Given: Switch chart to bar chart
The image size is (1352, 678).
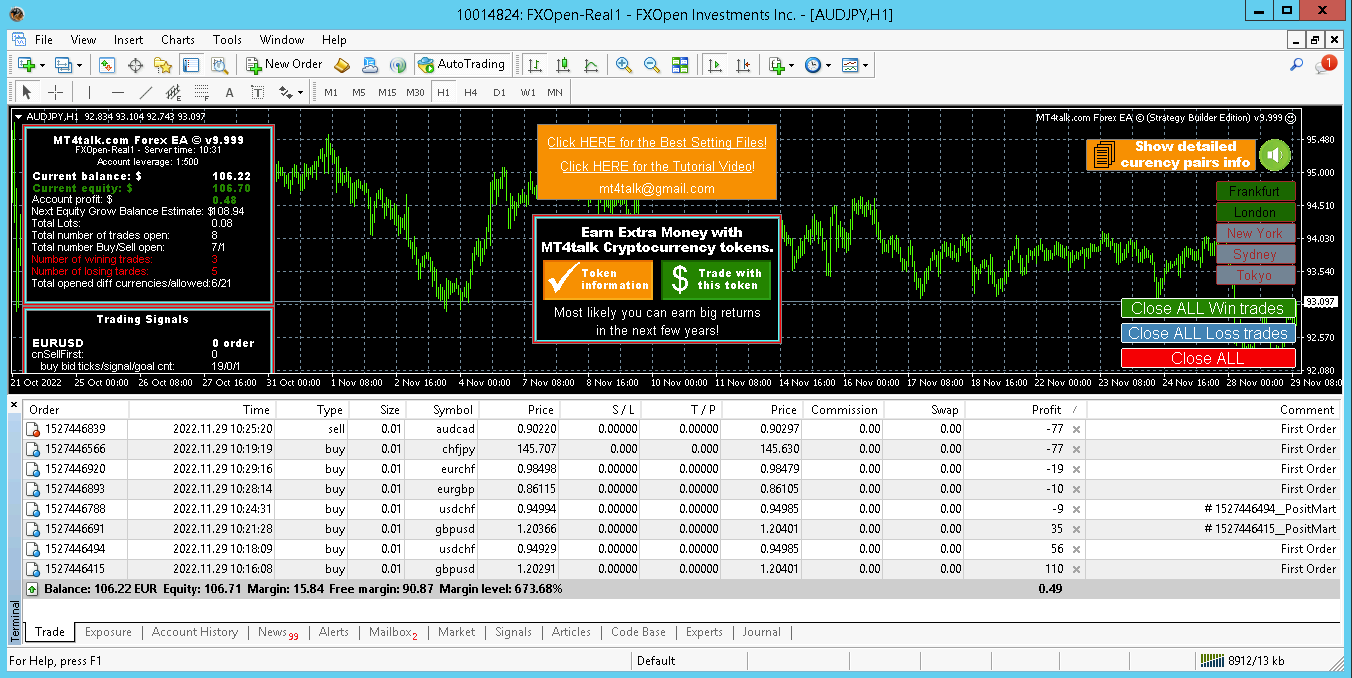Looking at the screenshot, I should [535, 65].
